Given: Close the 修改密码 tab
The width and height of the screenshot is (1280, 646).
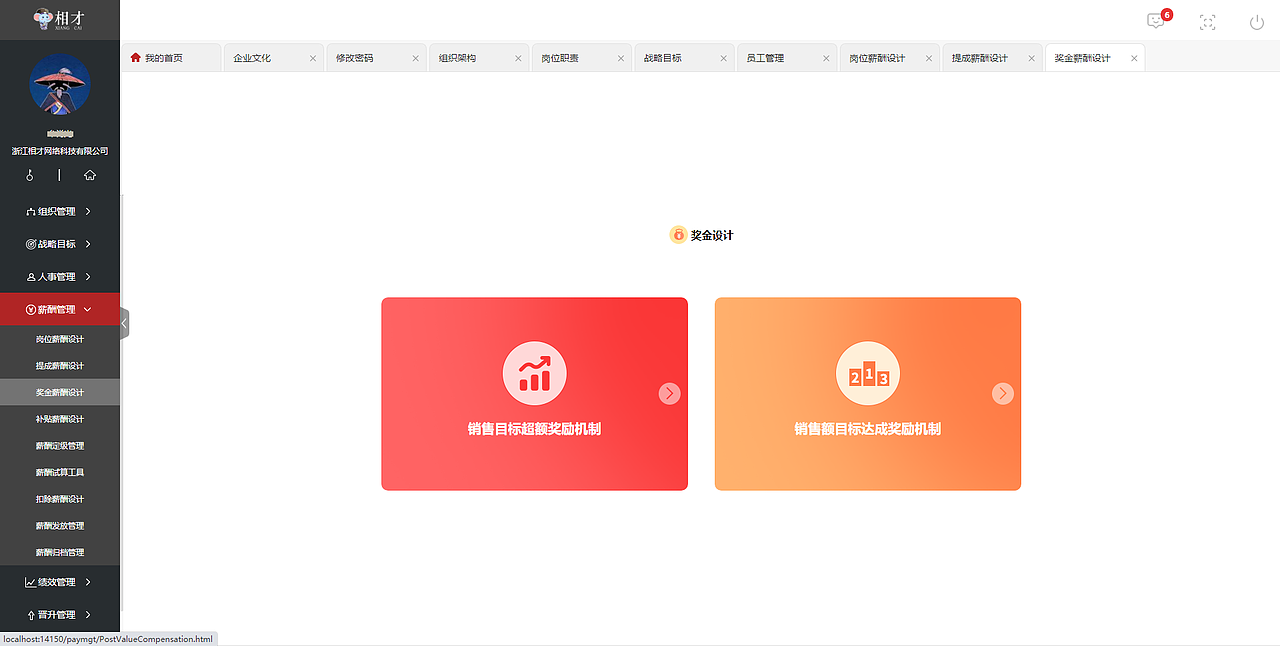Looking at the screenshot, I should coord(416,58).
